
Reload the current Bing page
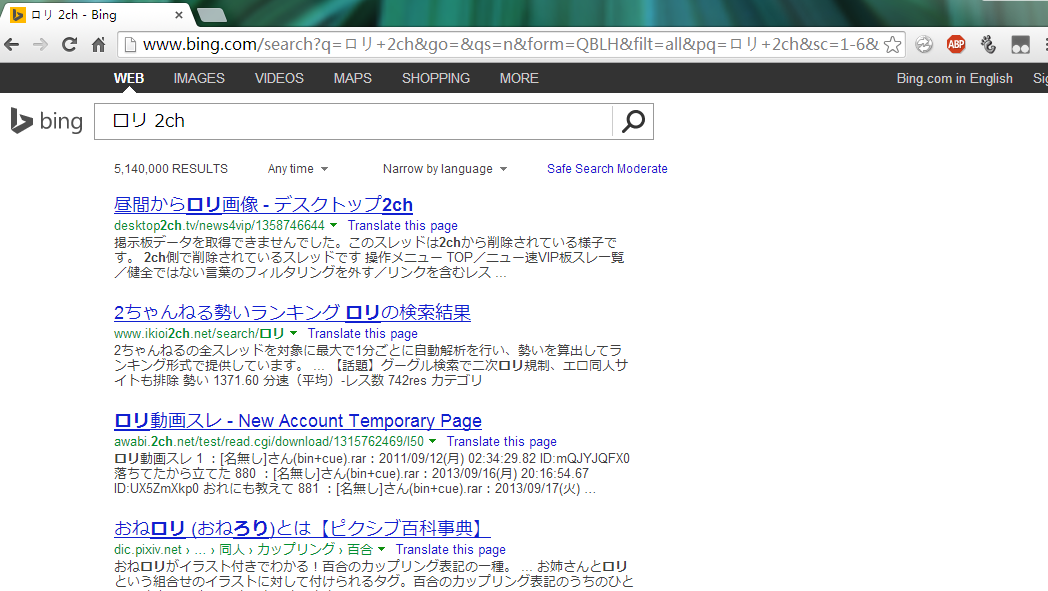point(69,45)
